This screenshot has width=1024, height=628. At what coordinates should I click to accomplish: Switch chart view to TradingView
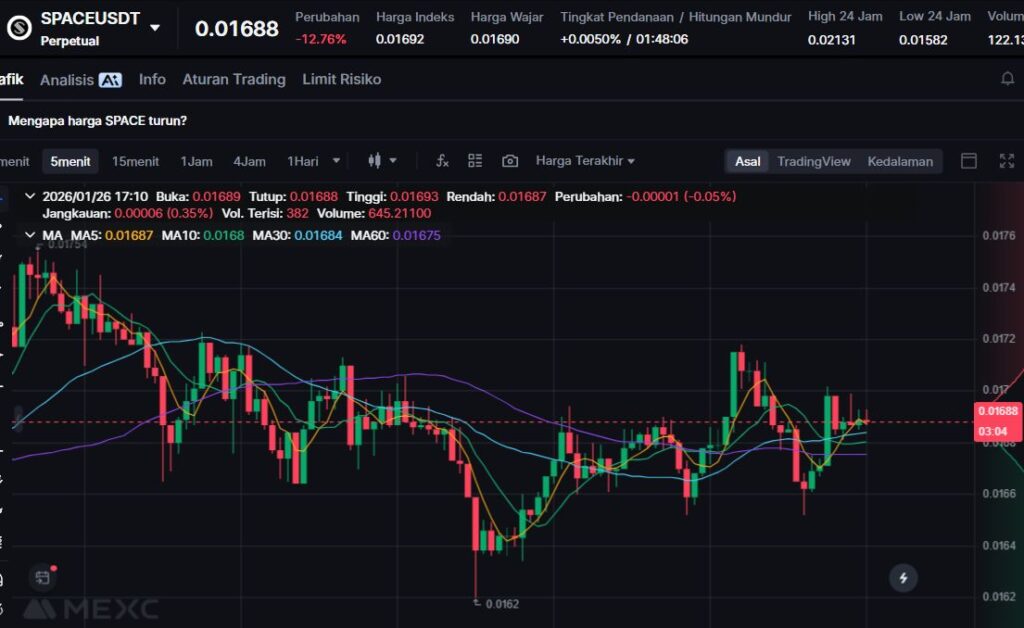pos(813,161)
